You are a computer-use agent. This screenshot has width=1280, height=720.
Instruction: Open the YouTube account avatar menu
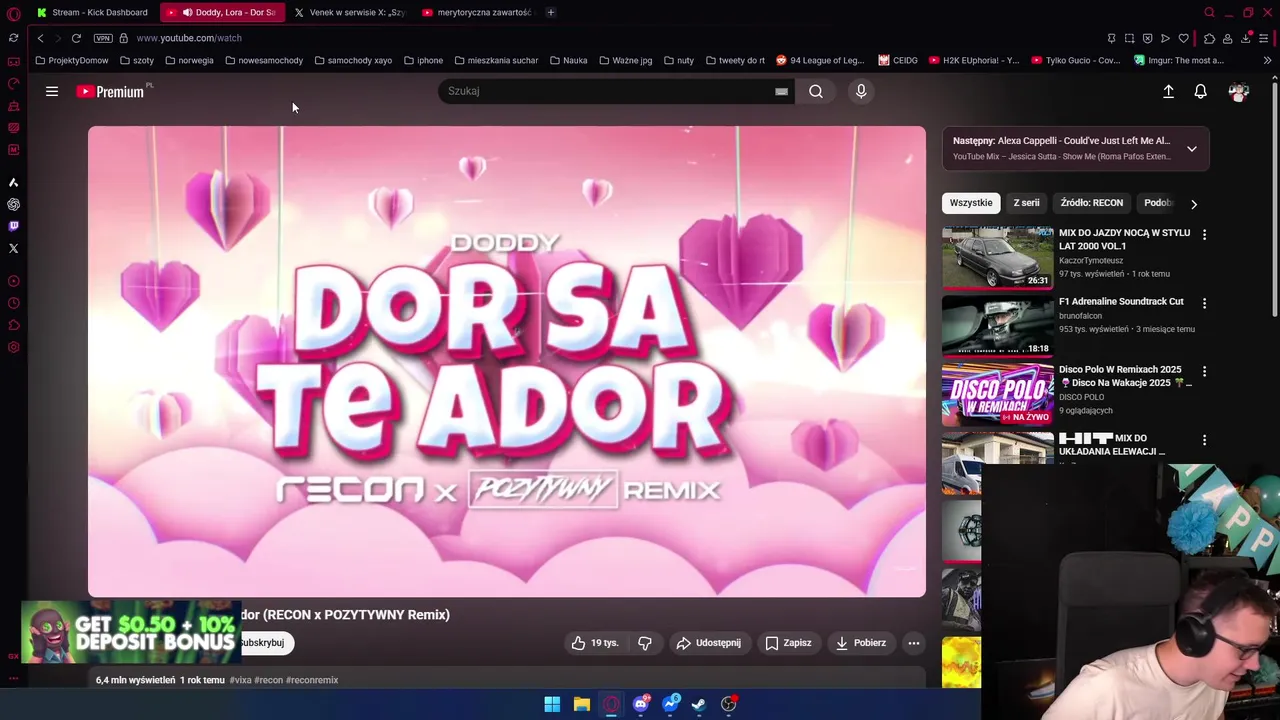(x=1239, y=91)
